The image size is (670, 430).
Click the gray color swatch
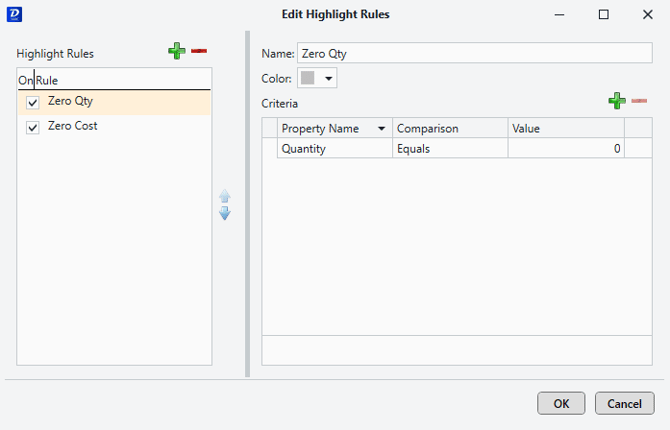tap(309, 78)
